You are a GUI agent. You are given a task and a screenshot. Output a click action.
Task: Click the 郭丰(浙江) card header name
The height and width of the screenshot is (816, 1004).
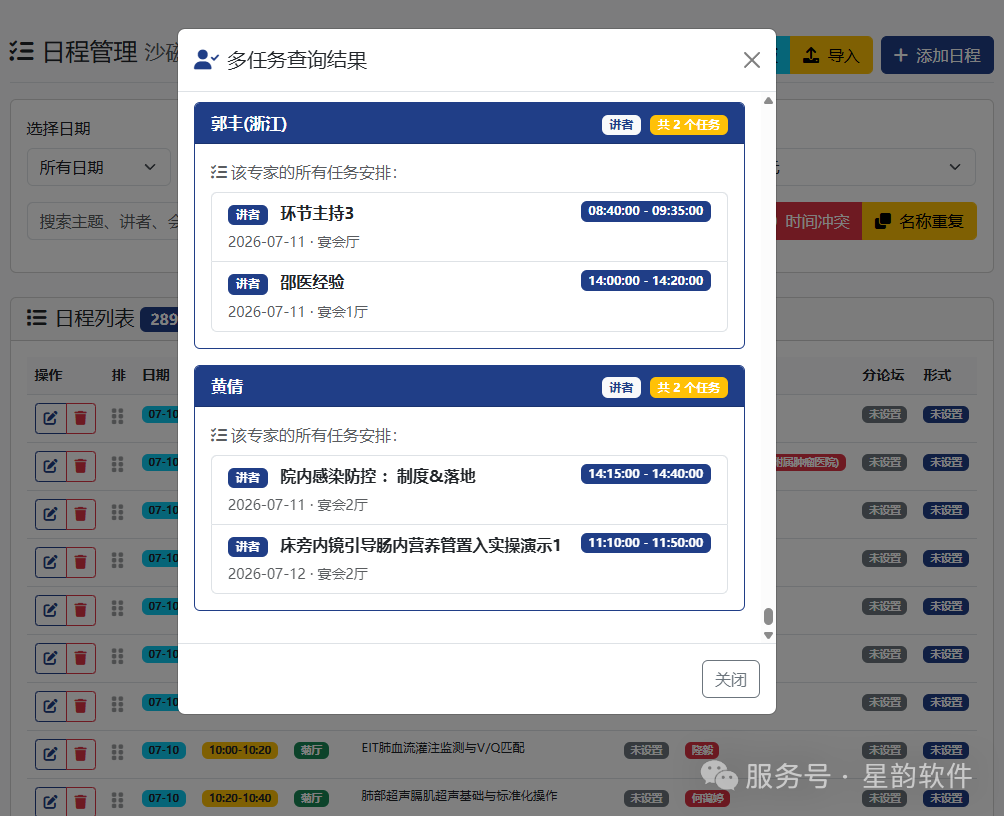click(249, 124)
